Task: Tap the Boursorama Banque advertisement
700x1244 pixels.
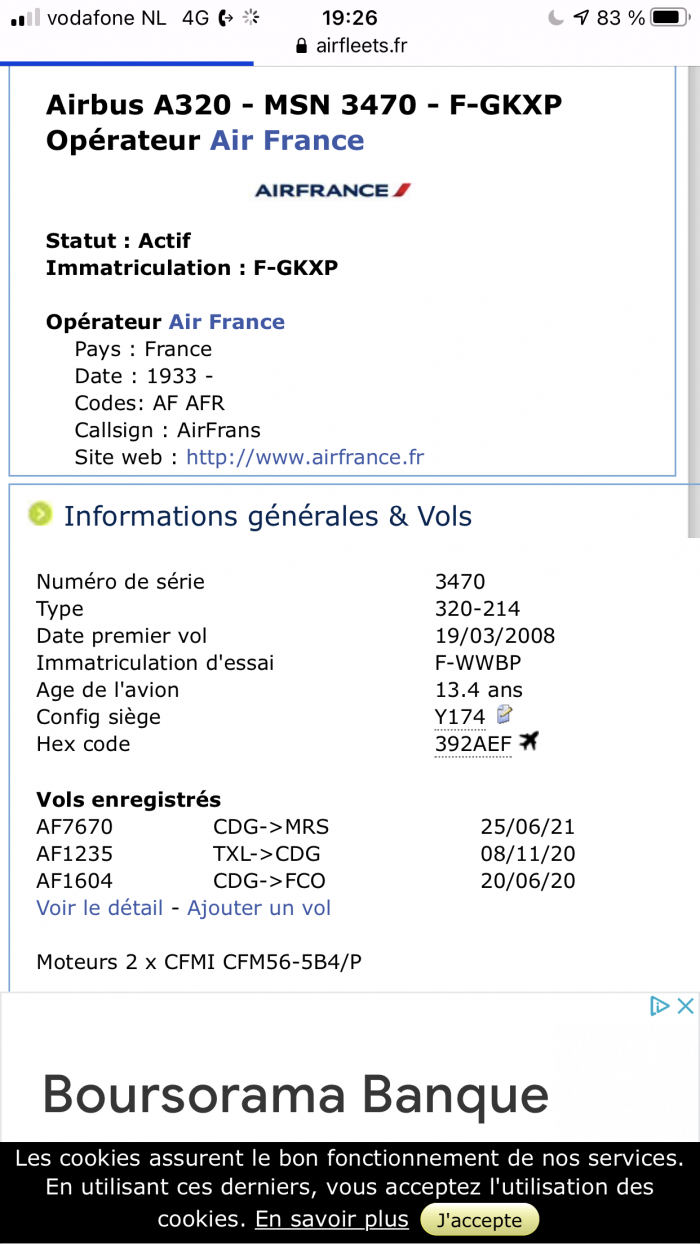Action: tap(350, 1068)
